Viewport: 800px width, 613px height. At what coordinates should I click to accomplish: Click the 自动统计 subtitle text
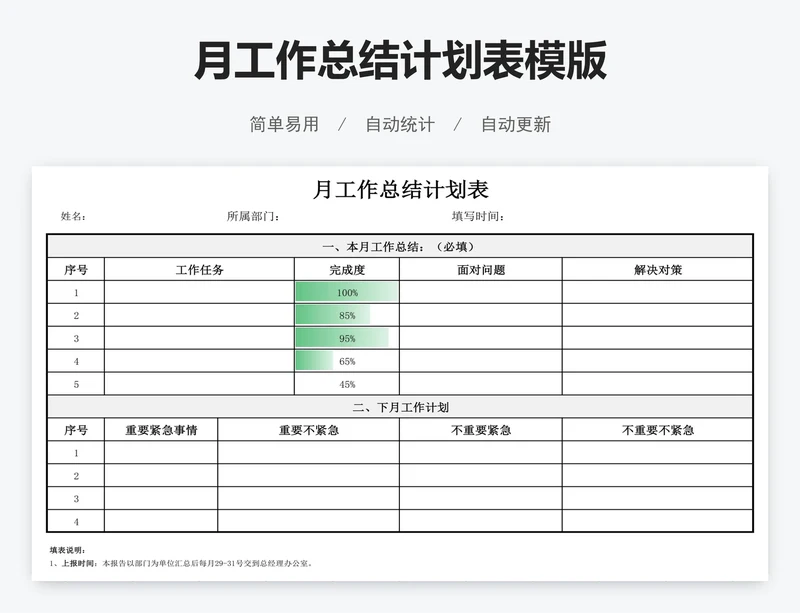[x=400, y=125]
